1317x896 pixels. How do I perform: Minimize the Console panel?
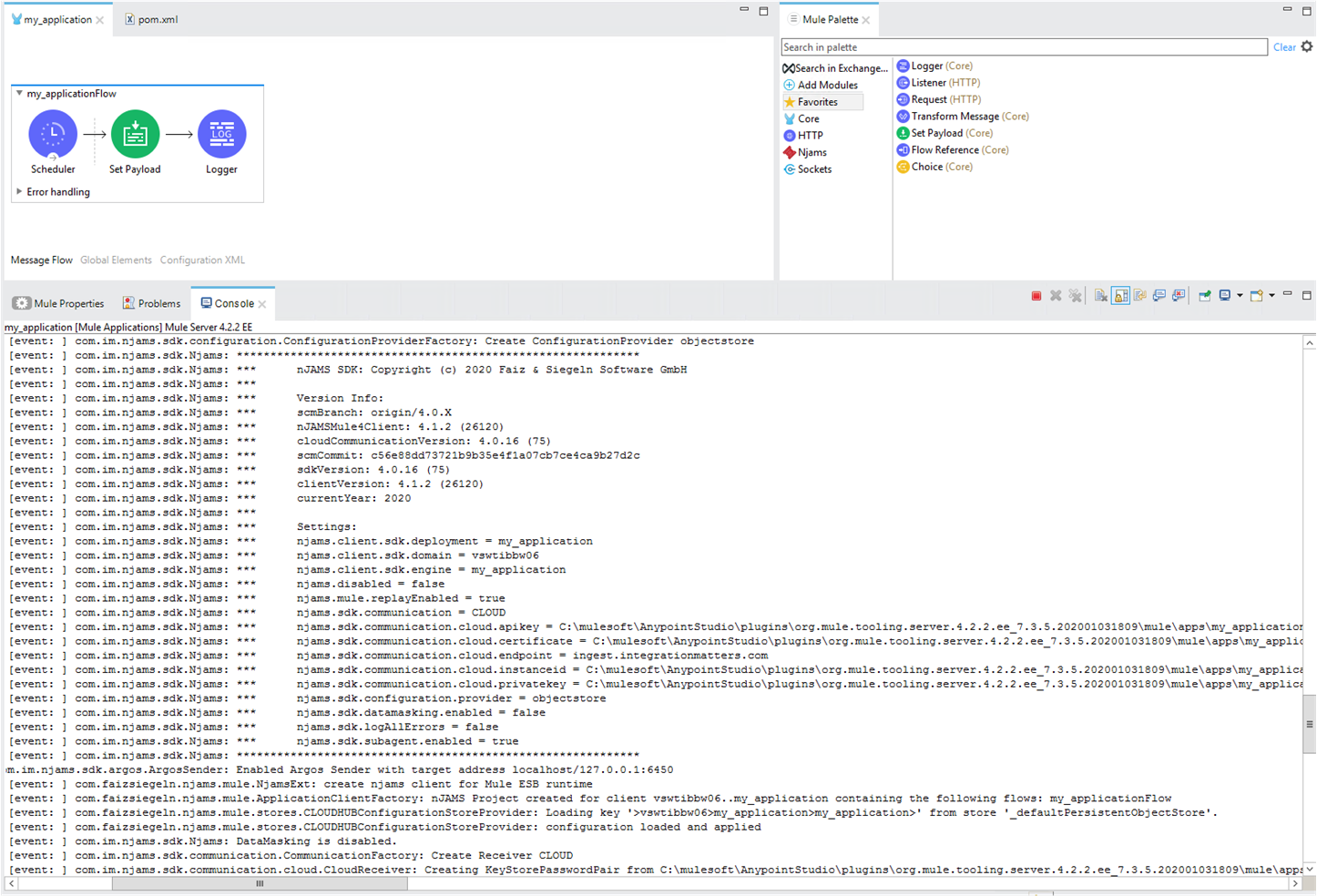1287,294
